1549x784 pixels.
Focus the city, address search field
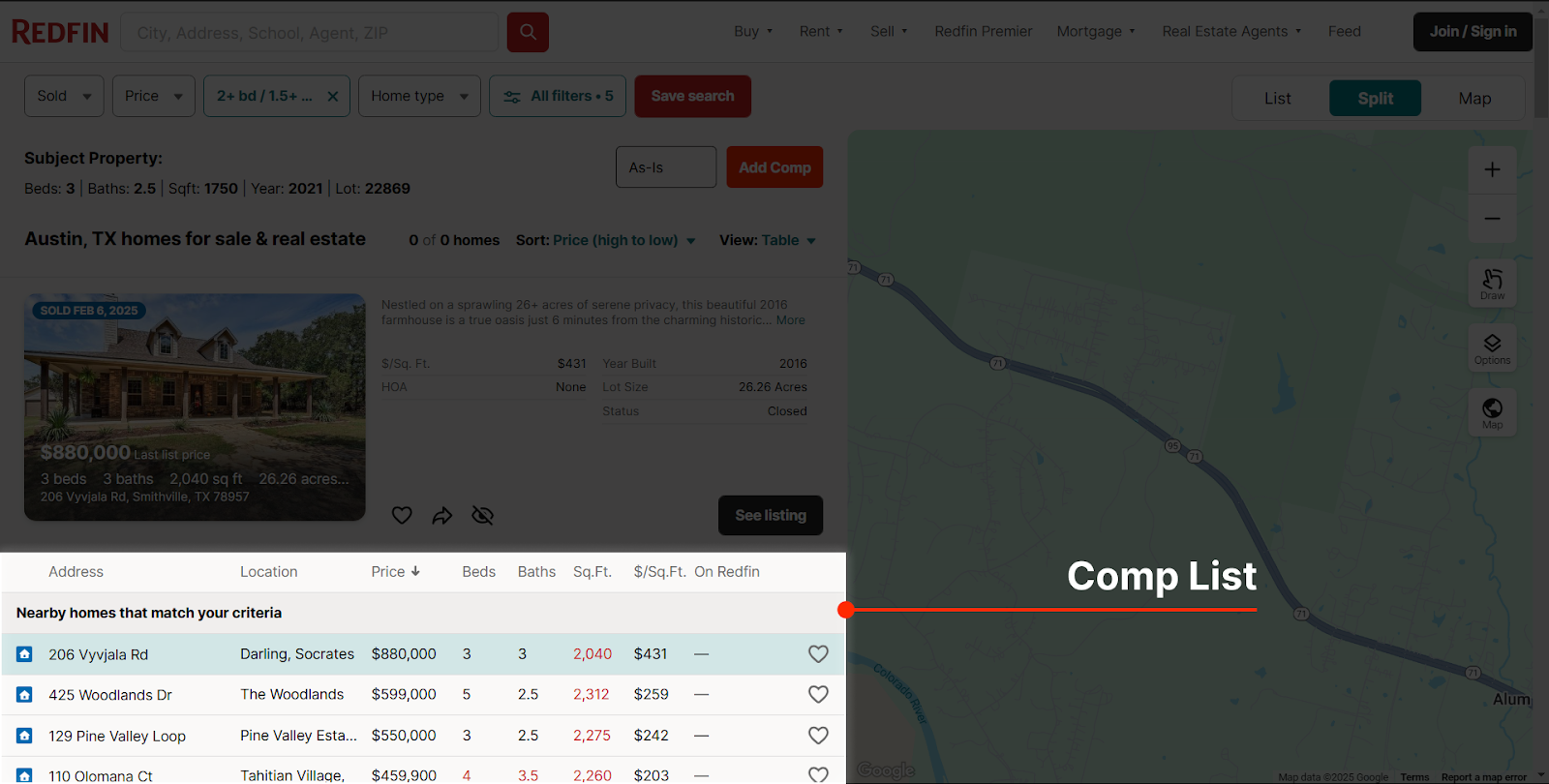point(310,33)
